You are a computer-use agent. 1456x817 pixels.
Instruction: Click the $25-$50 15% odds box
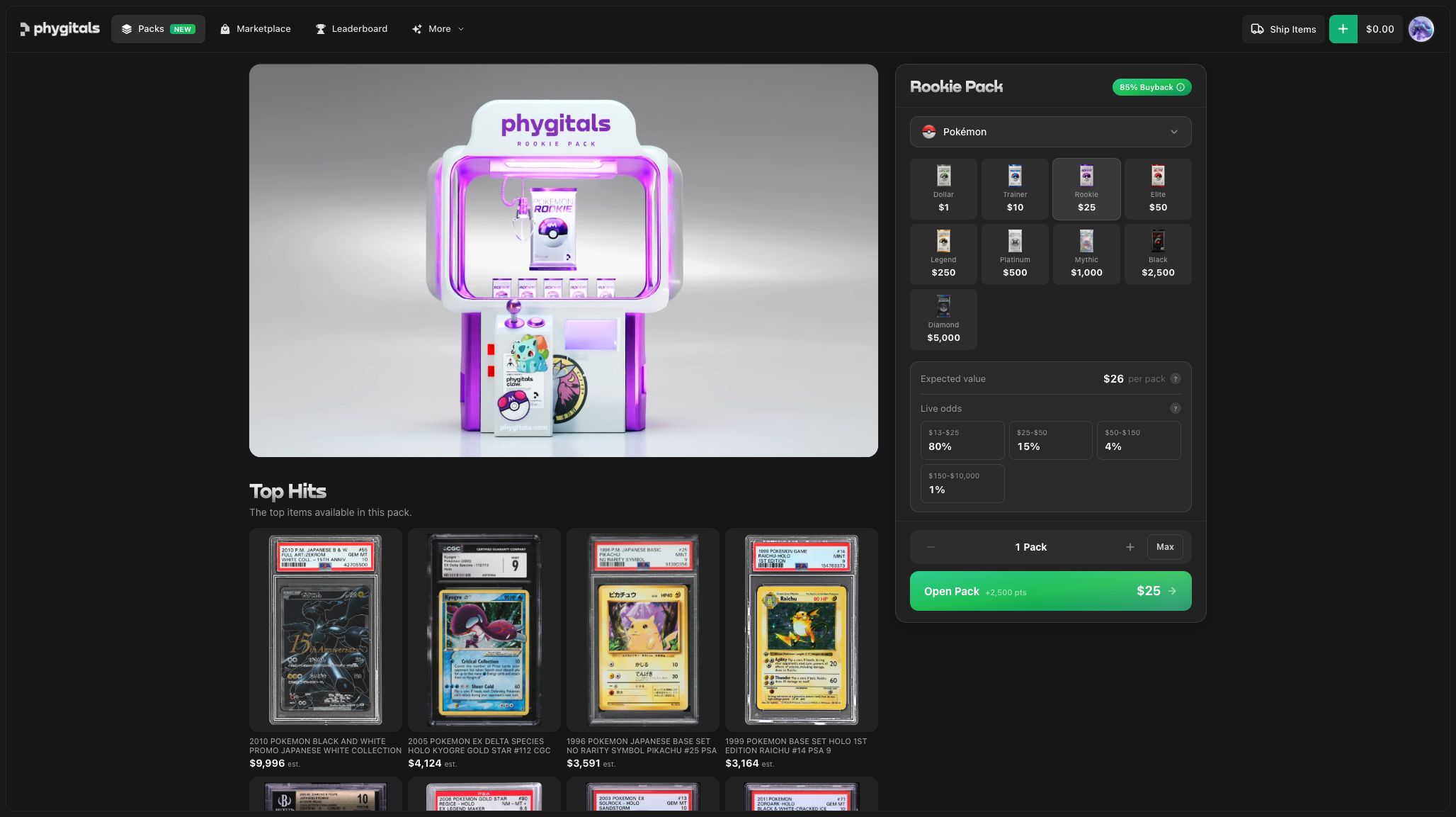(1050, 440)
